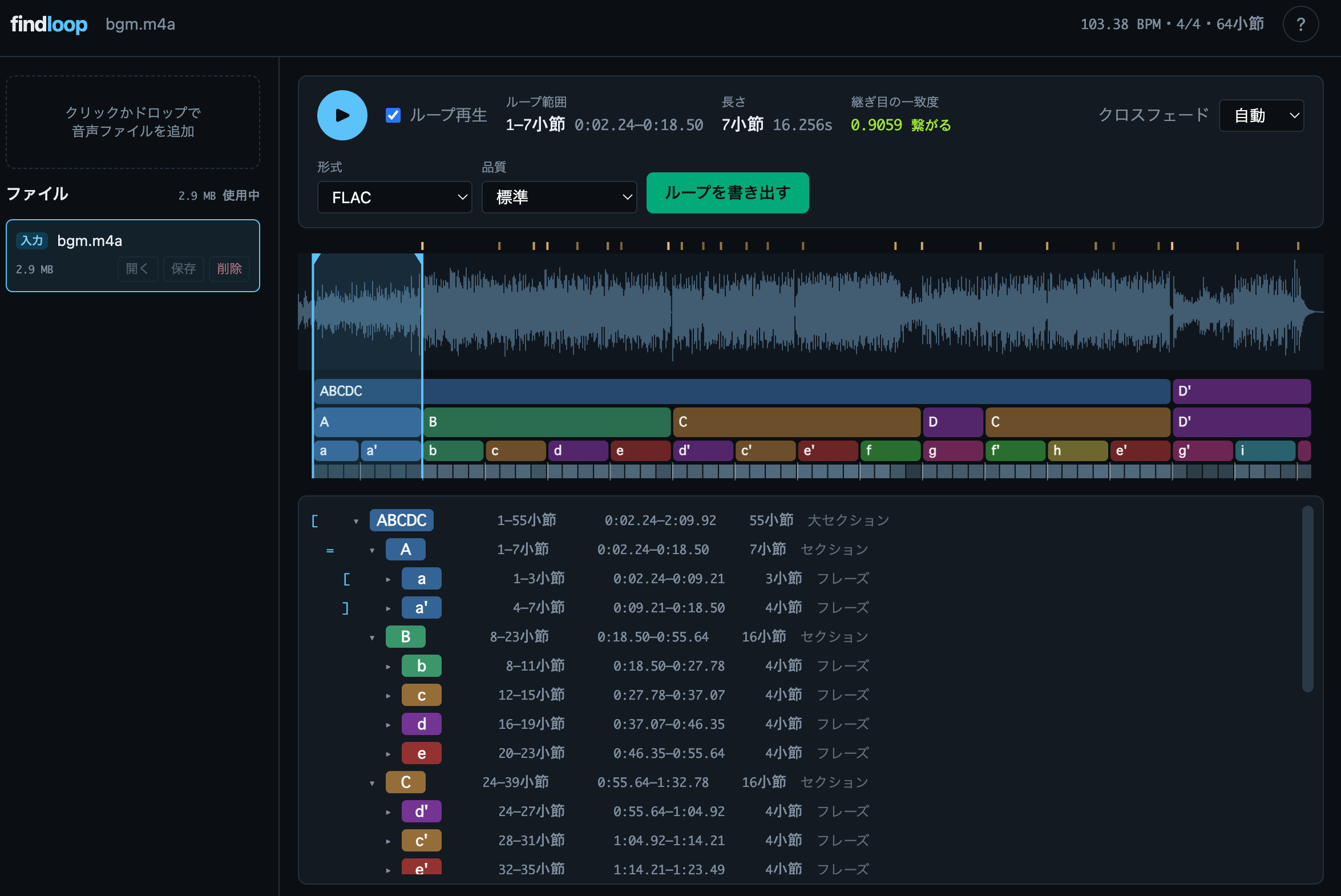Click the 削除 button for bgm.m4a

point(229,268)
